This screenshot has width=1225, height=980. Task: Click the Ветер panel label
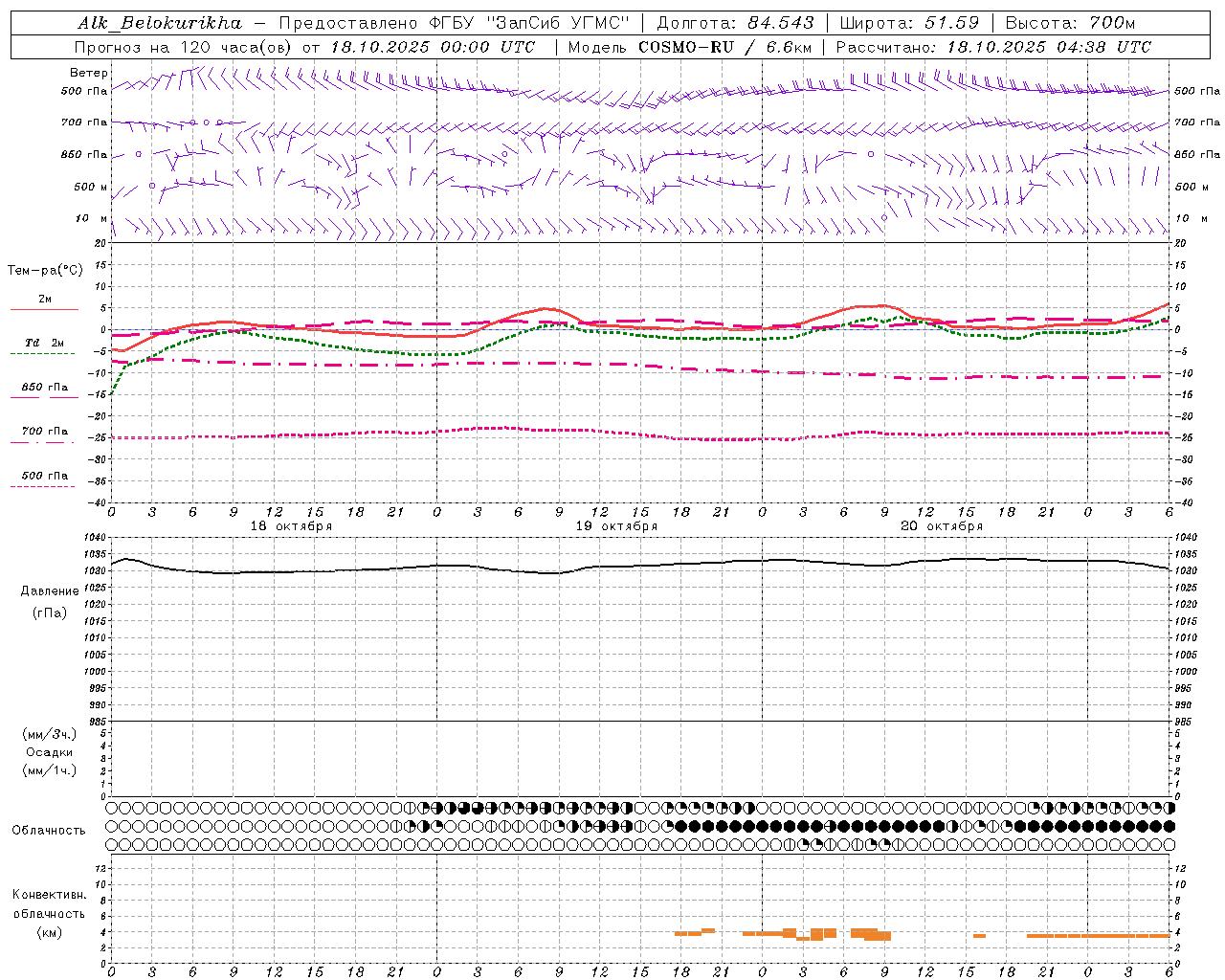[89, 73]
